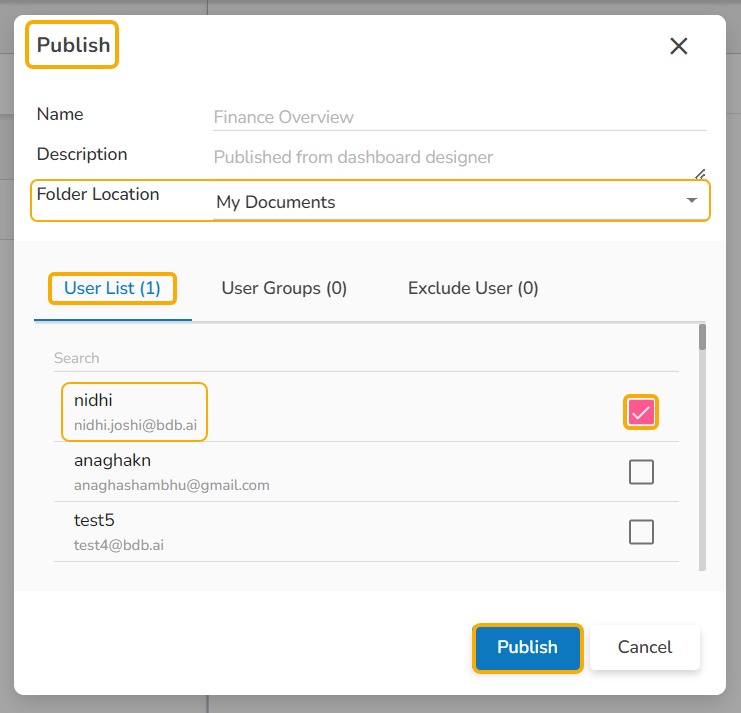
Task: Focus the user Search field
Action: [366, 358]
